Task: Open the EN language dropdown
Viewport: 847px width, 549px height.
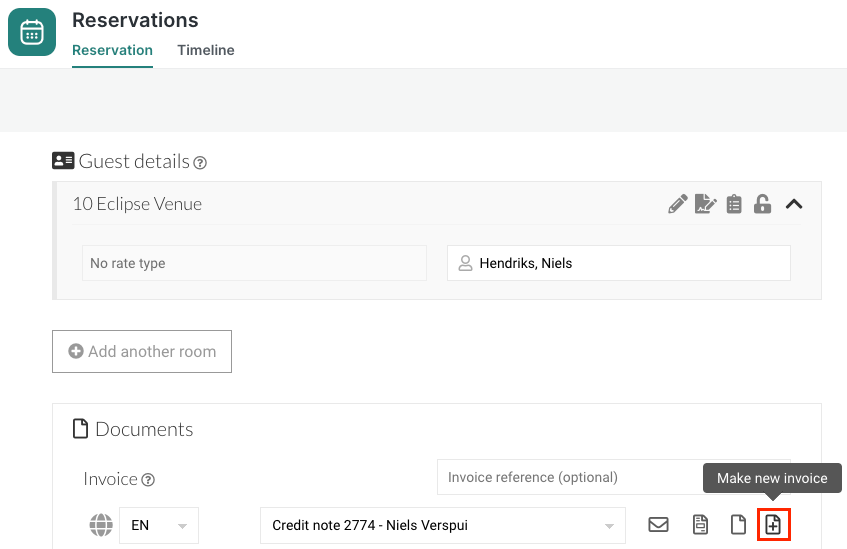Action: click(x=158, y=525)
